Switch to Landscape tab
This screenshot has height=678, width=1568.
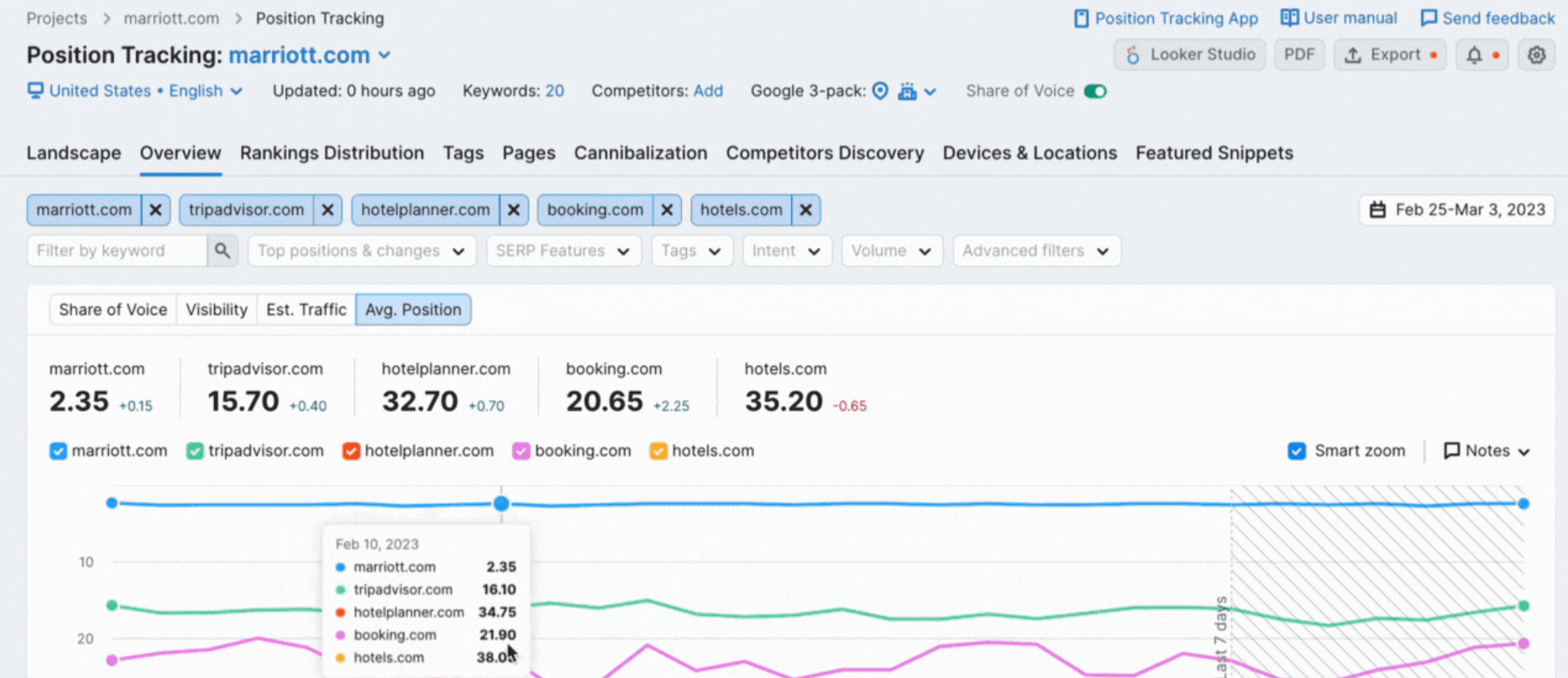pyautogui.click(x=74, y=153)
